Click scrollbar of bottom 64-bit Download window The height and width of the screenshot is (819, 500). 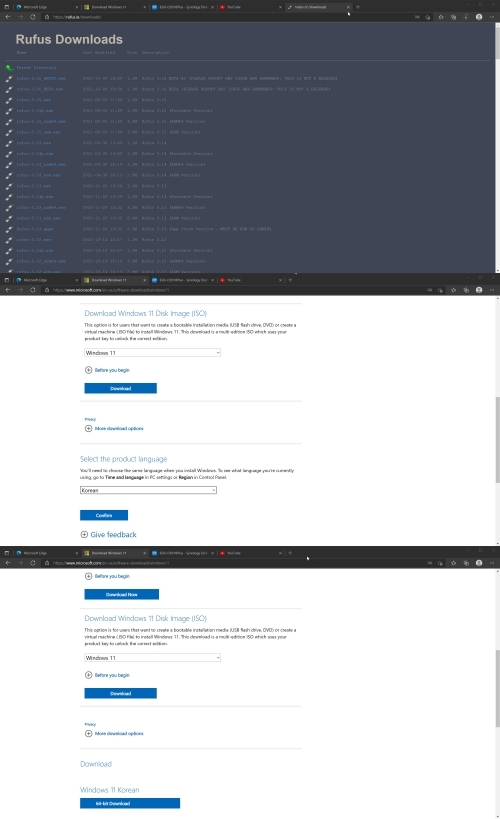pyautogui.click(x=497, y=688)
